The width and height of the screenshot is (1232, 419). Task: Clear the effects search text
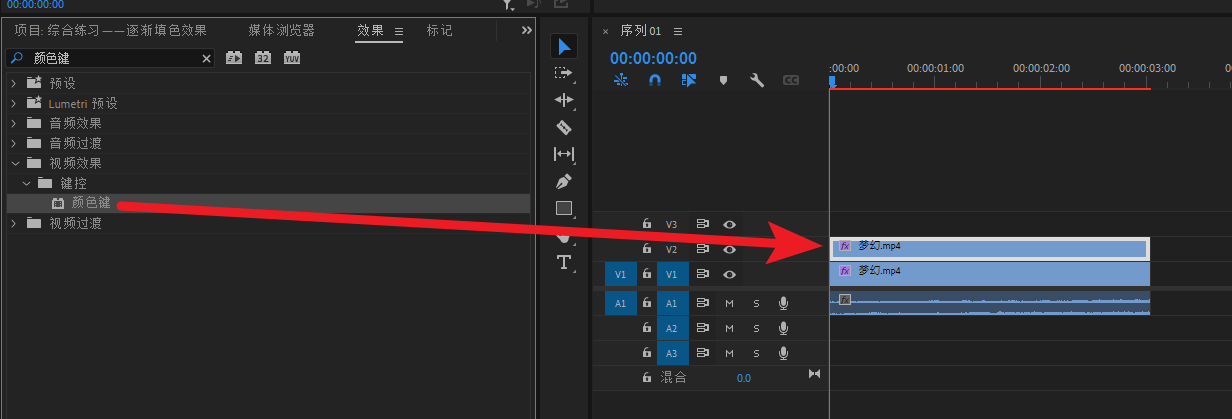(x=207, y=59)
